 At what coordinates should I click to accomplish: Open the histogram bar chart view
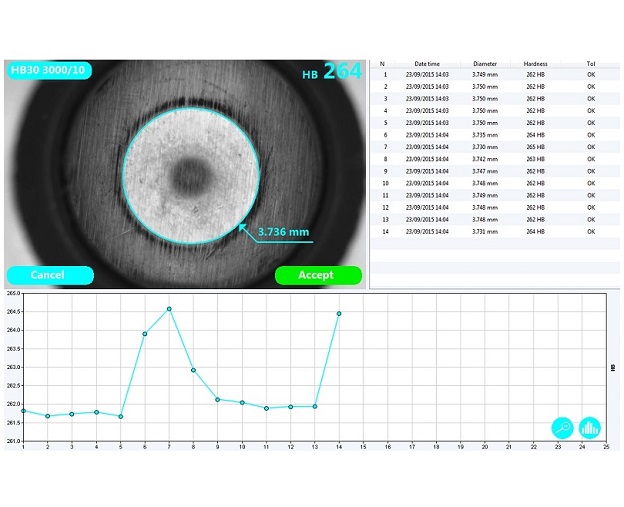coord(590,427)
